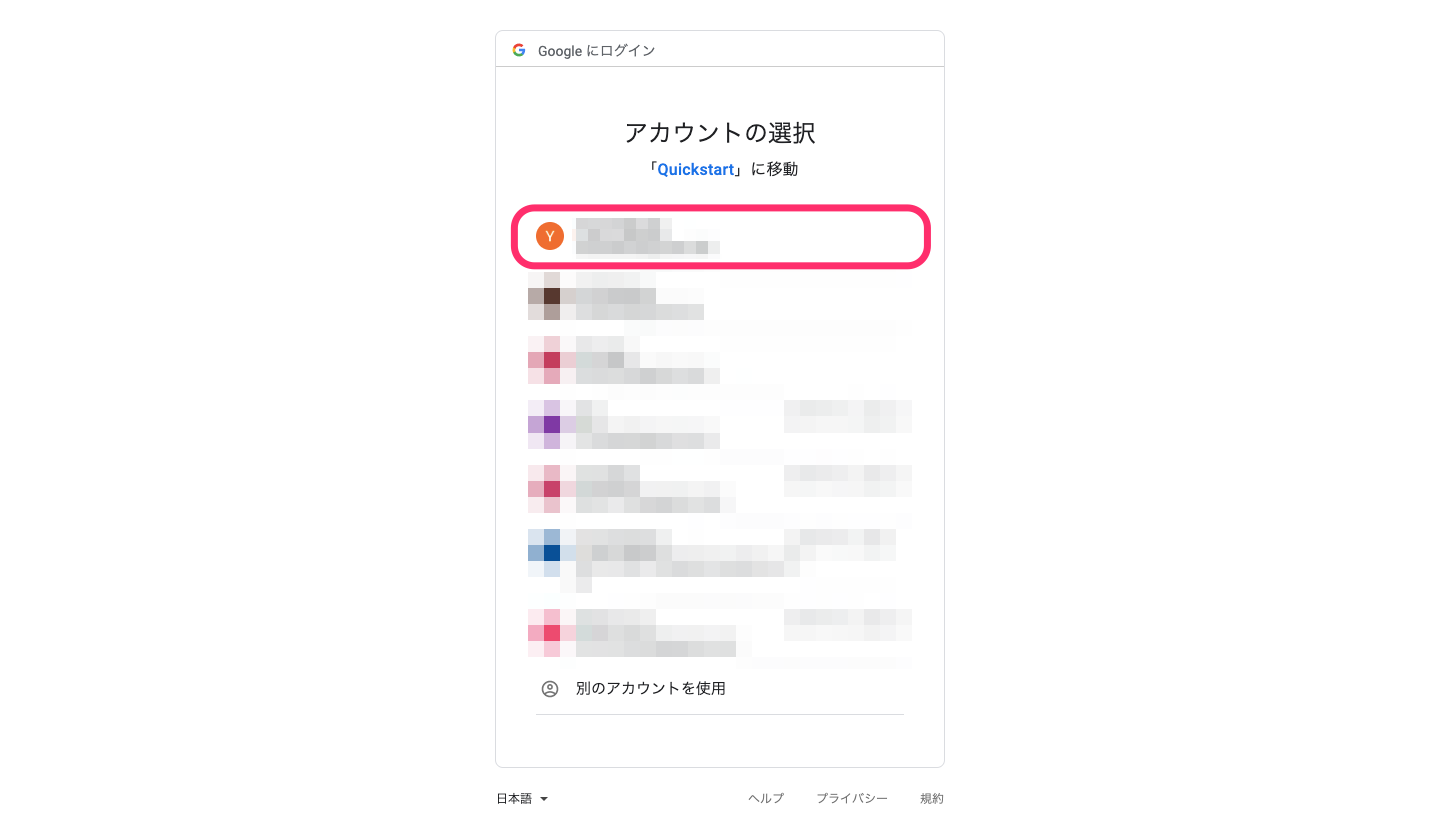Choose the third account's red avatar
This screenshot has height=833, width=1440.
click(551, 360)
